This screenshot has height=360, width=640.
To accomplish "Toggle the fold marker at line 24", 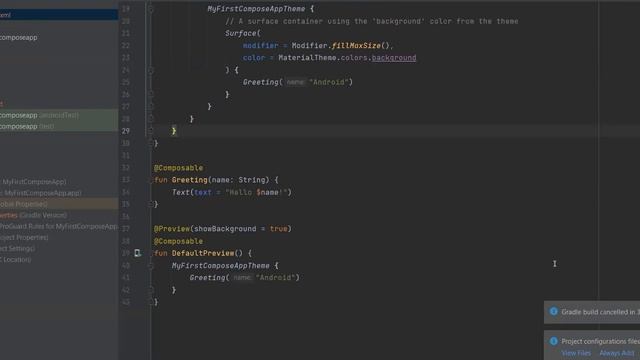I will (x=150, y=70).
